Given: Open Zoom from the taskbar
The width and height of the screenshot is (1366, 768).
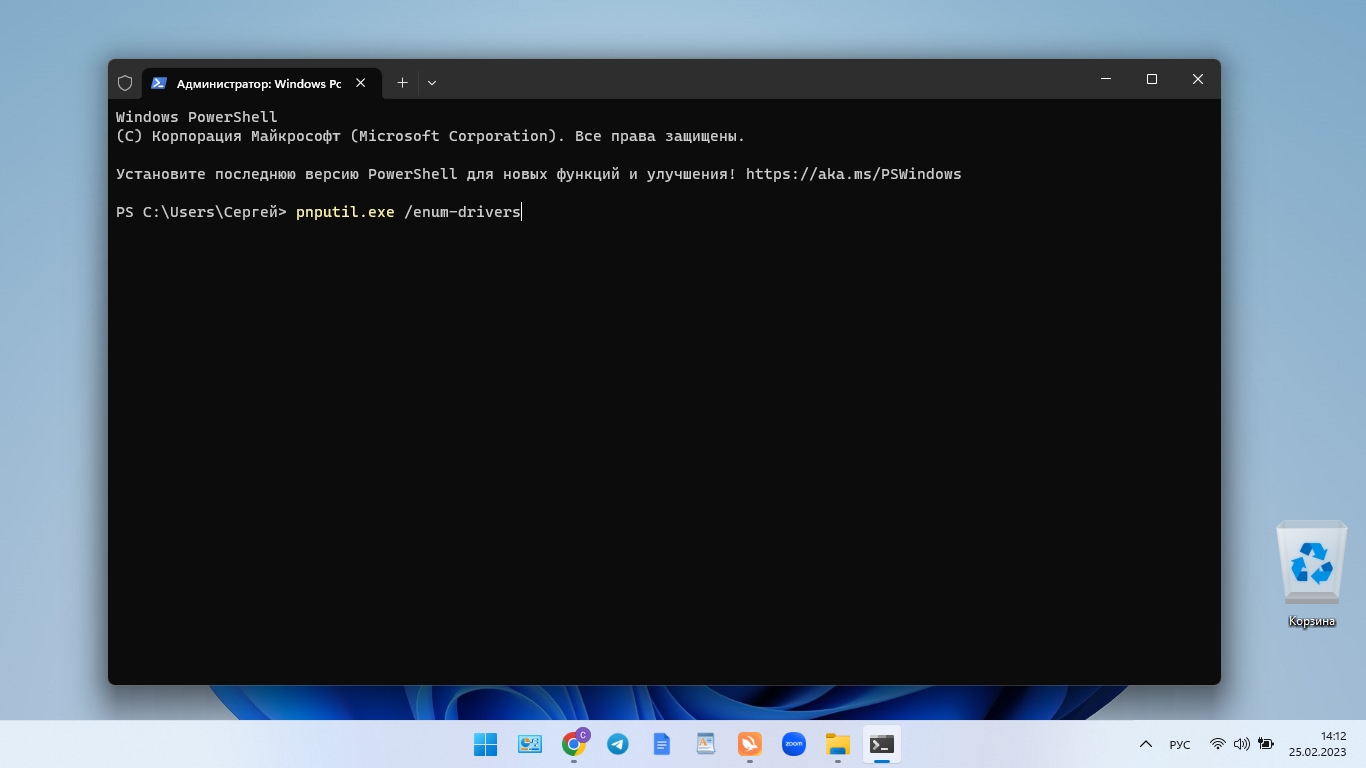Looking at the screenshot, I should pyautogui.click(x=794, y=744).
